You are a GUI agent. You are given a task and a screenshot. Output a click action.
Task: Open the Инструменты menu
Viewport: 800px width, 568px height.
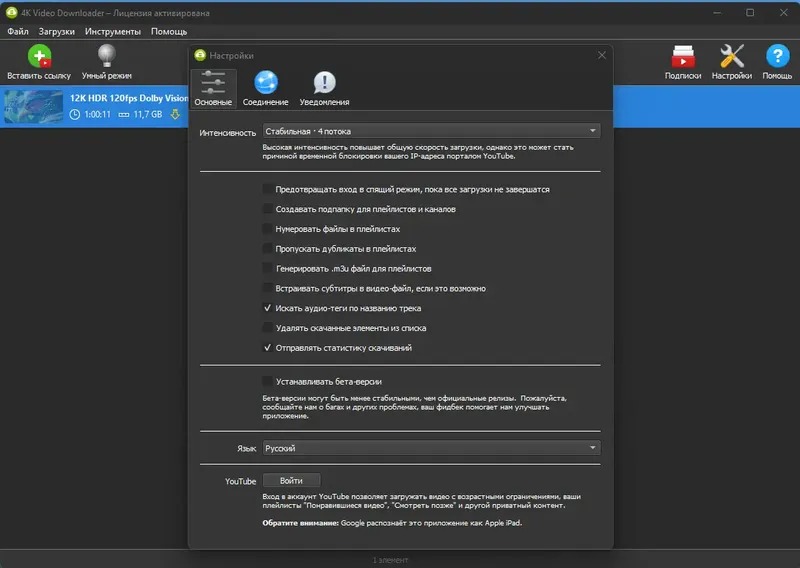113,32
